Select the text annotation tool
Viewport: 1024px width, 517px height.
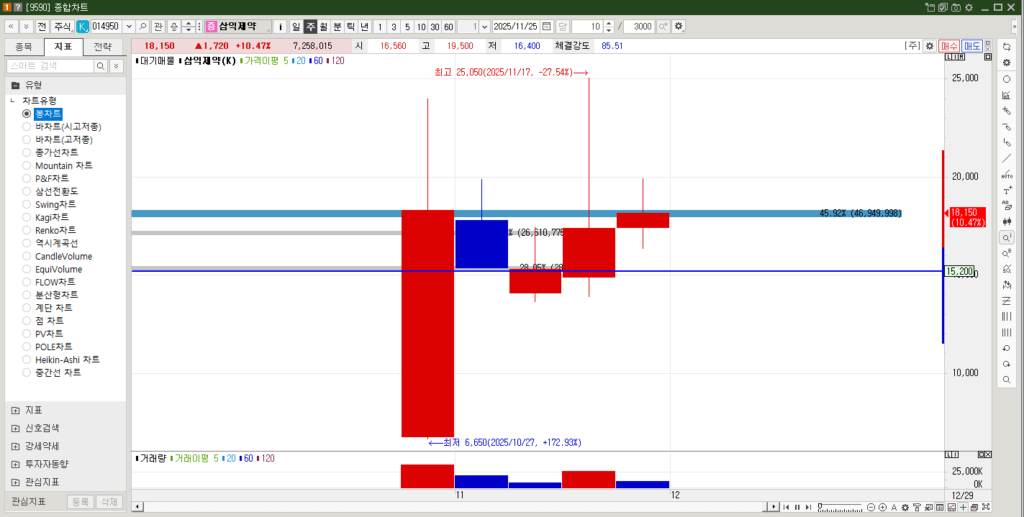[1006, 190]
